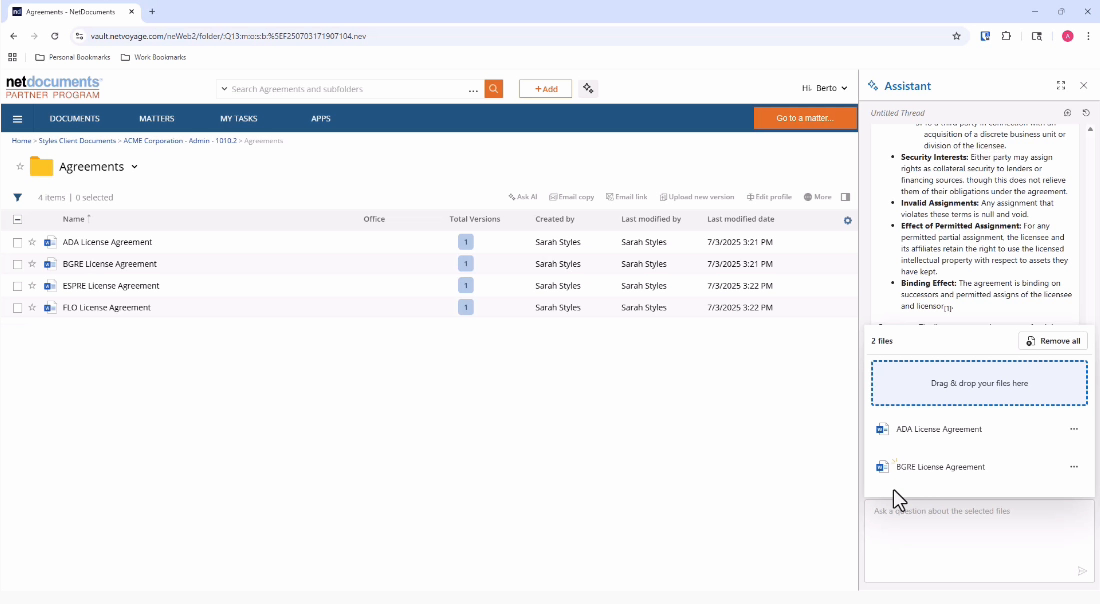Toggle the details pane icon next to More

tap(845, 197)
